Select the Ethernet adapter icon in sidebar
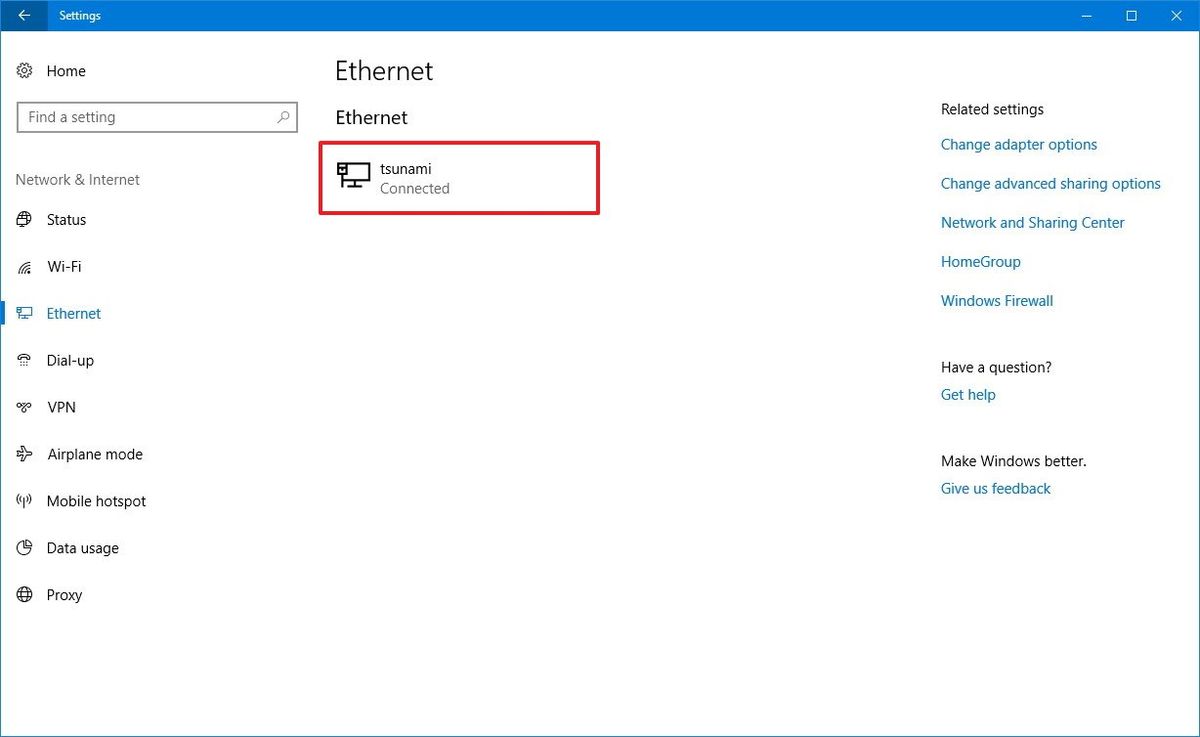1200x737 pixels. point(23,313)
